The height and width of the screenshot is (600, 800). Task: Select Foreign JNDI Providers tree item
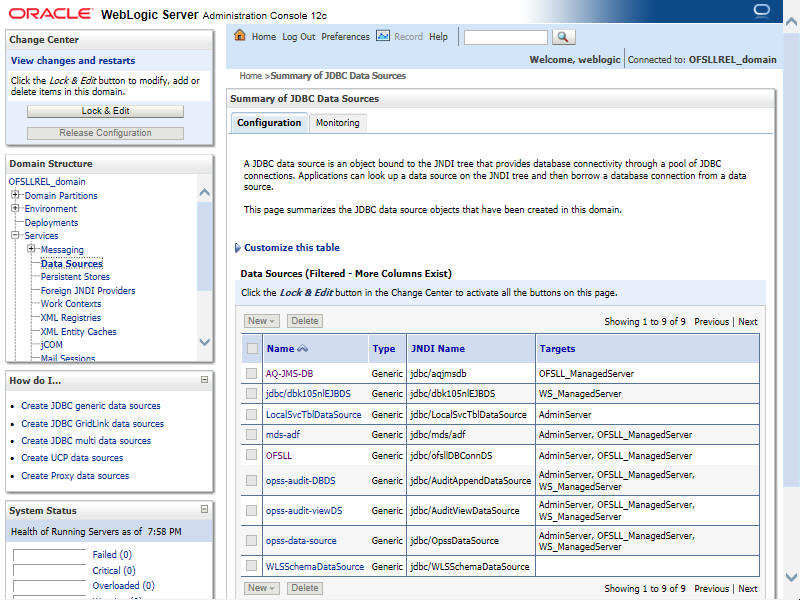(x=88, y=290)
